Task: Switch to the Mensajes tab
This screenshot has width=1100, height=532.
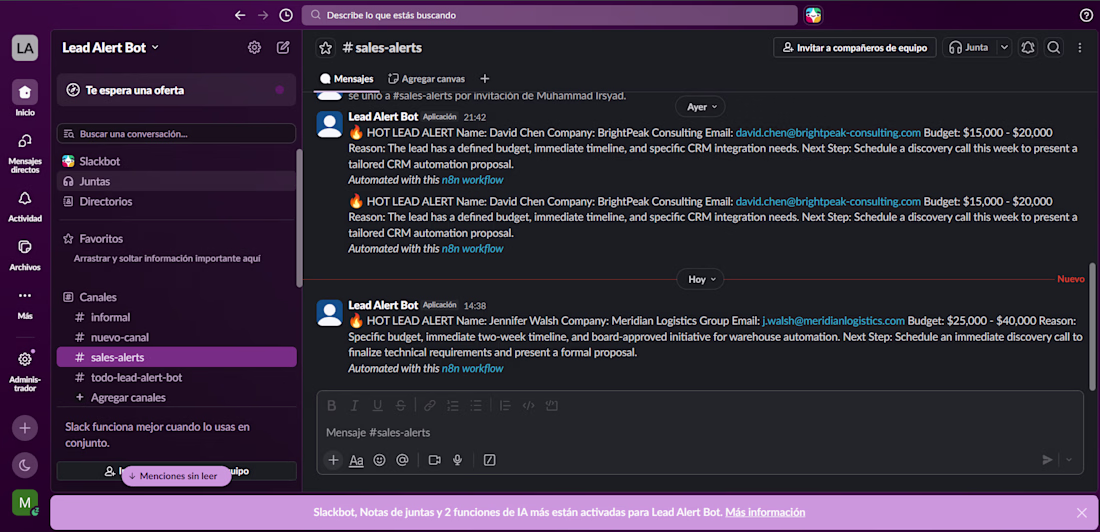Action: (347, 79)
